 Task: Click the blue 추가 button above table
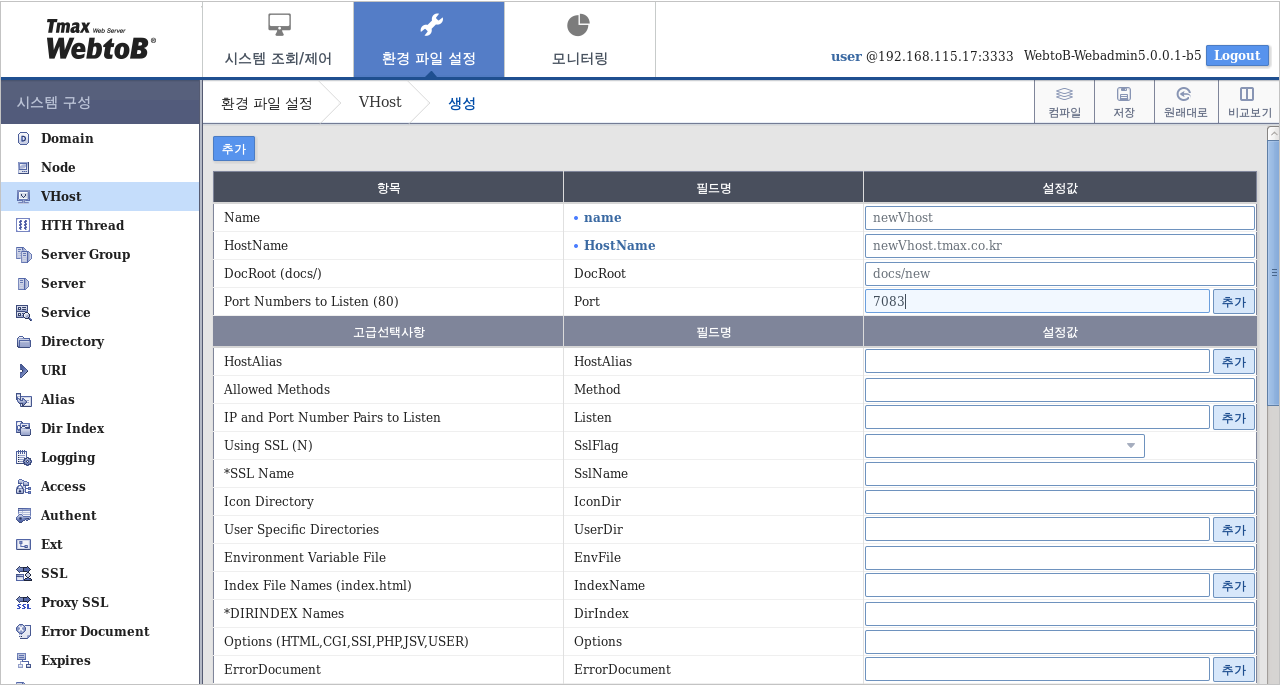pos(234,149)
